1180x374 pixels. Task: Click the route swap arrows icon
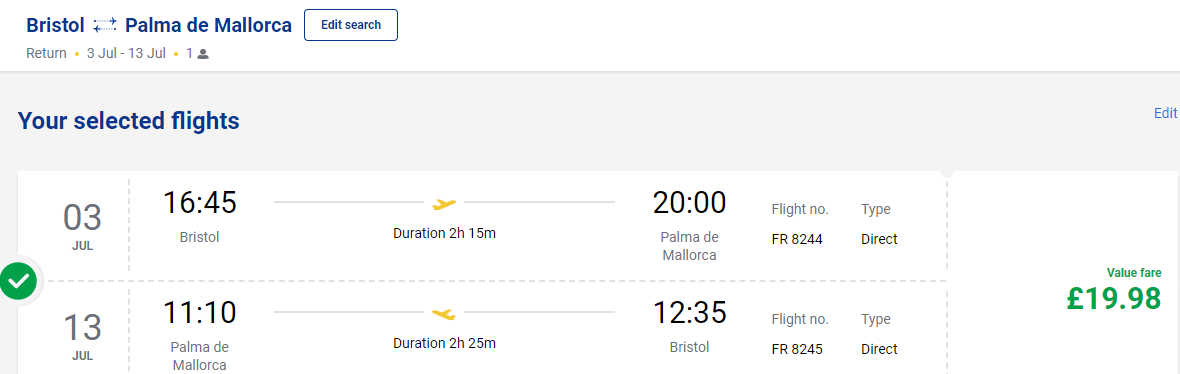click(105, 26)
